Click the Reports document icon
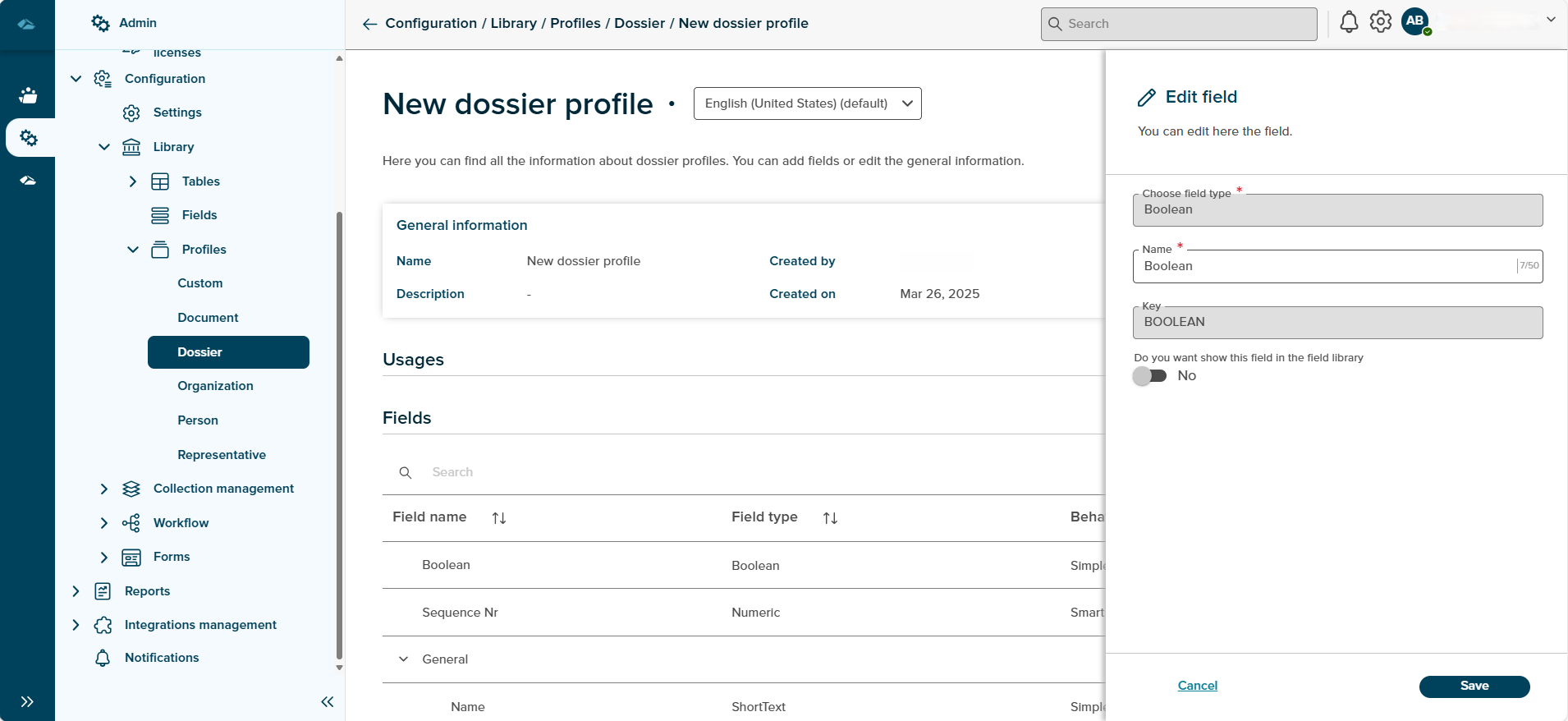1568x721 pixels. 103,591
